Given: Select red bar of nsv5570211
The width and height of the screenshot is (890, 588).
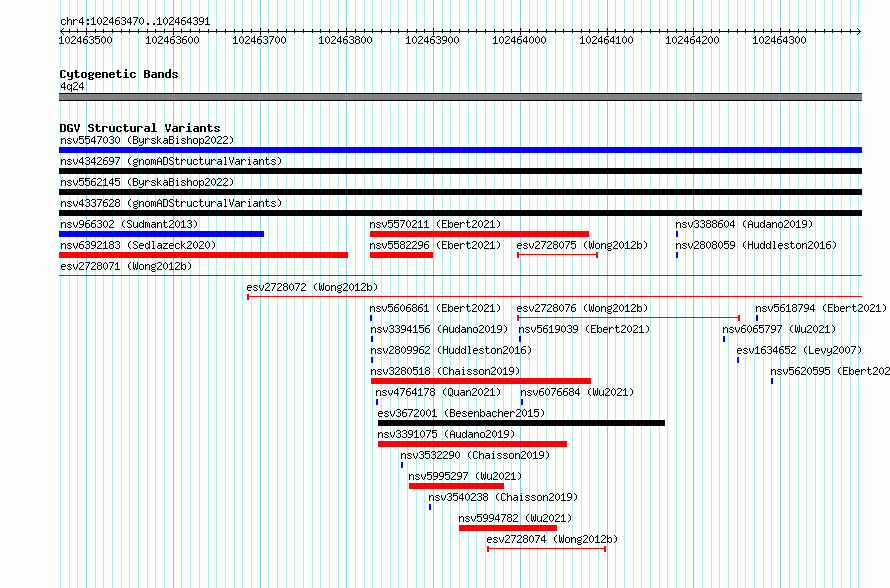Looking at the screenshot, I should point(479,234).
